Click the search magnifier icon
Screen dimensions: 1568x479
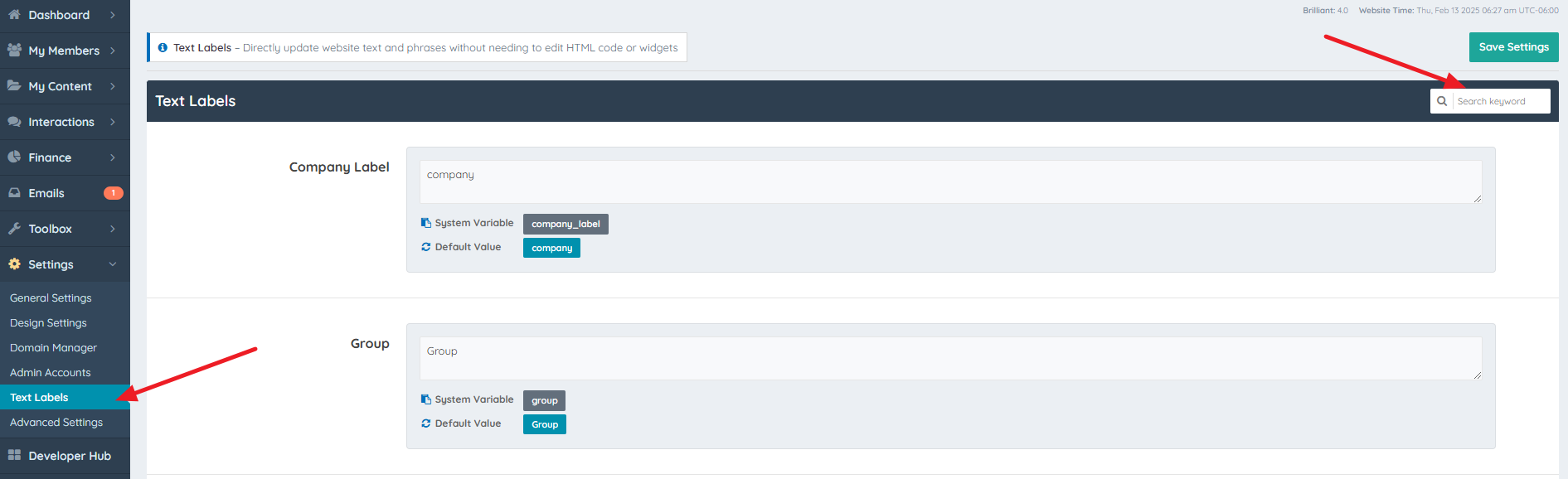[x=1442, y=101]
